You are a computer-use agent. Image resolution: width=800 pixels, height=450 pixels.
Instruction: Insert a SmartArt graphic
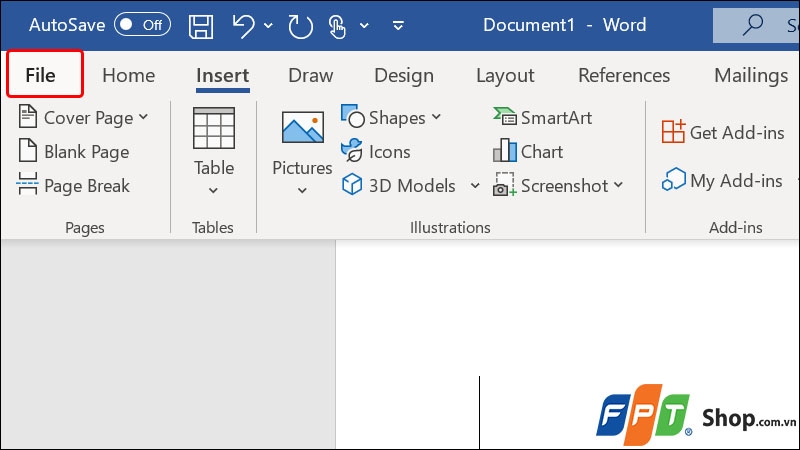pyautogui.click(x=542, y=118)
